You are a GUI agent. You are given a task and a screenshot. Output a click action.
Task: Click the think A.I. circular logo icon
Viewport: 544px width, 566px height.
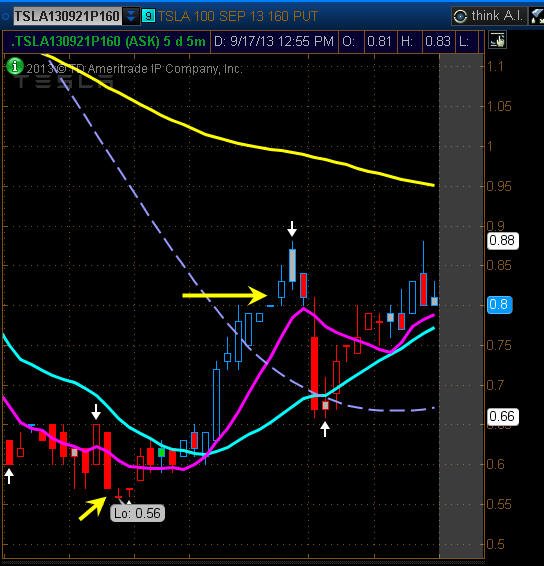pos(460,16)
